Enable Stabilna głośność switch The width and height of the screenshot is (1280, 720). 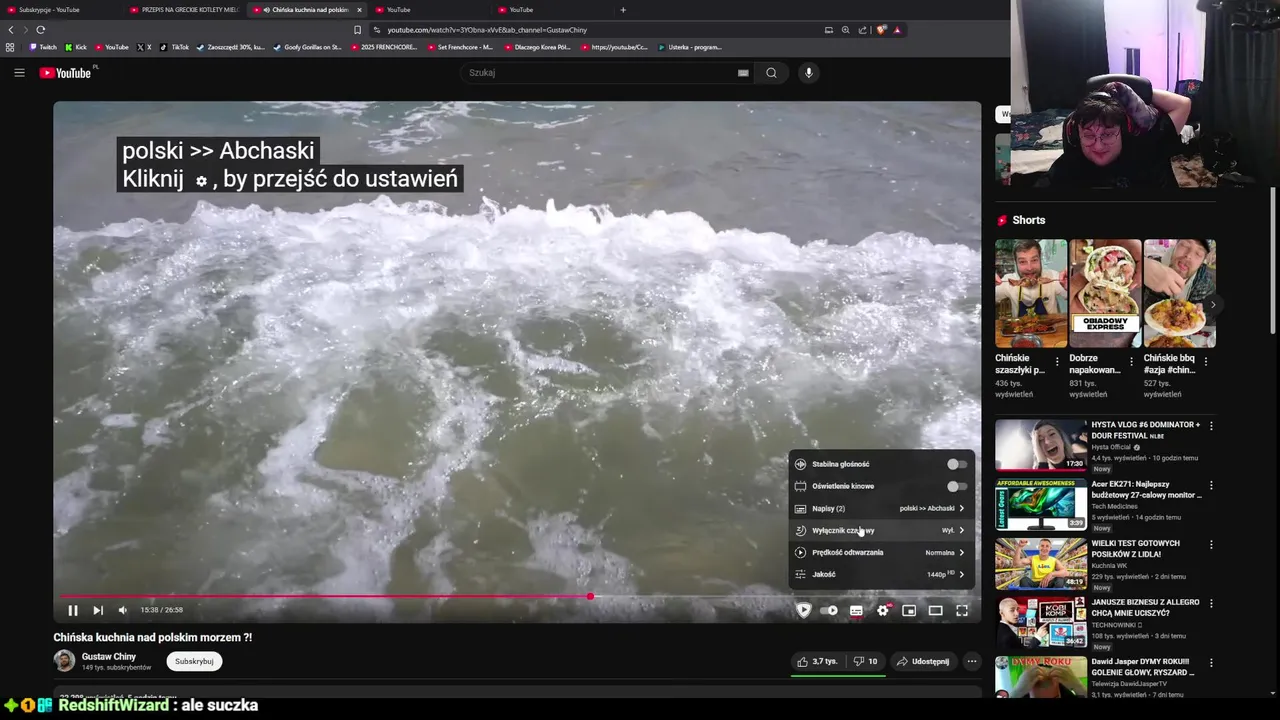[957, 464]
